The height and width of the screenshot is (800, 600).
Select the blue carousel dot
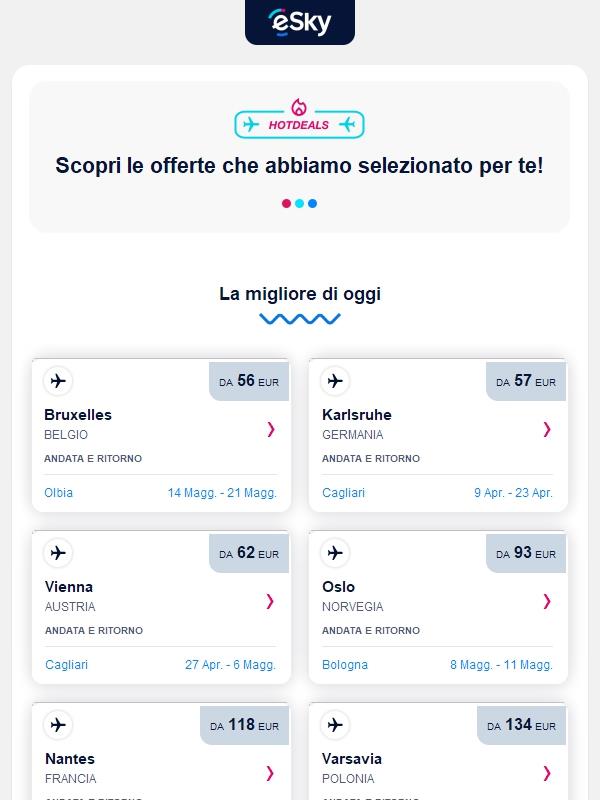click(313, 203)
